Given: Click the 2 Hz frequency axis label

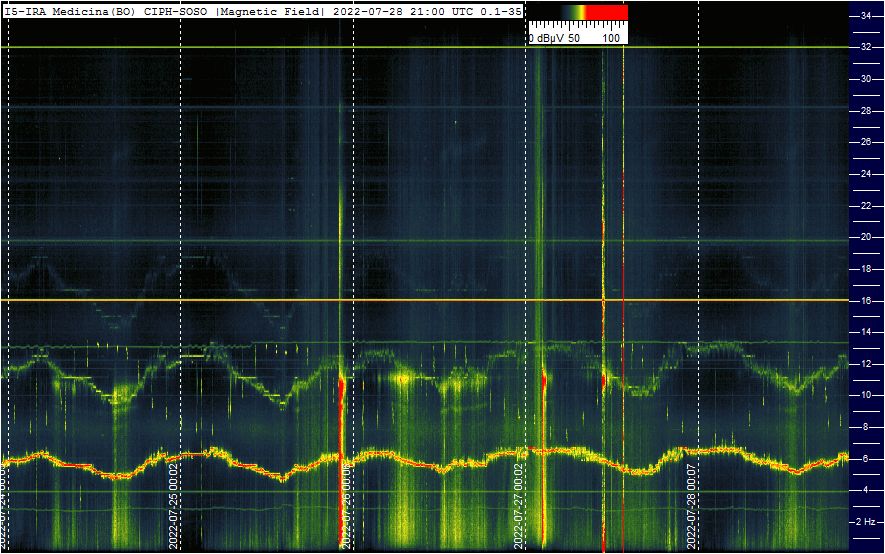Looking at the screenshot, I should point(868,522).
